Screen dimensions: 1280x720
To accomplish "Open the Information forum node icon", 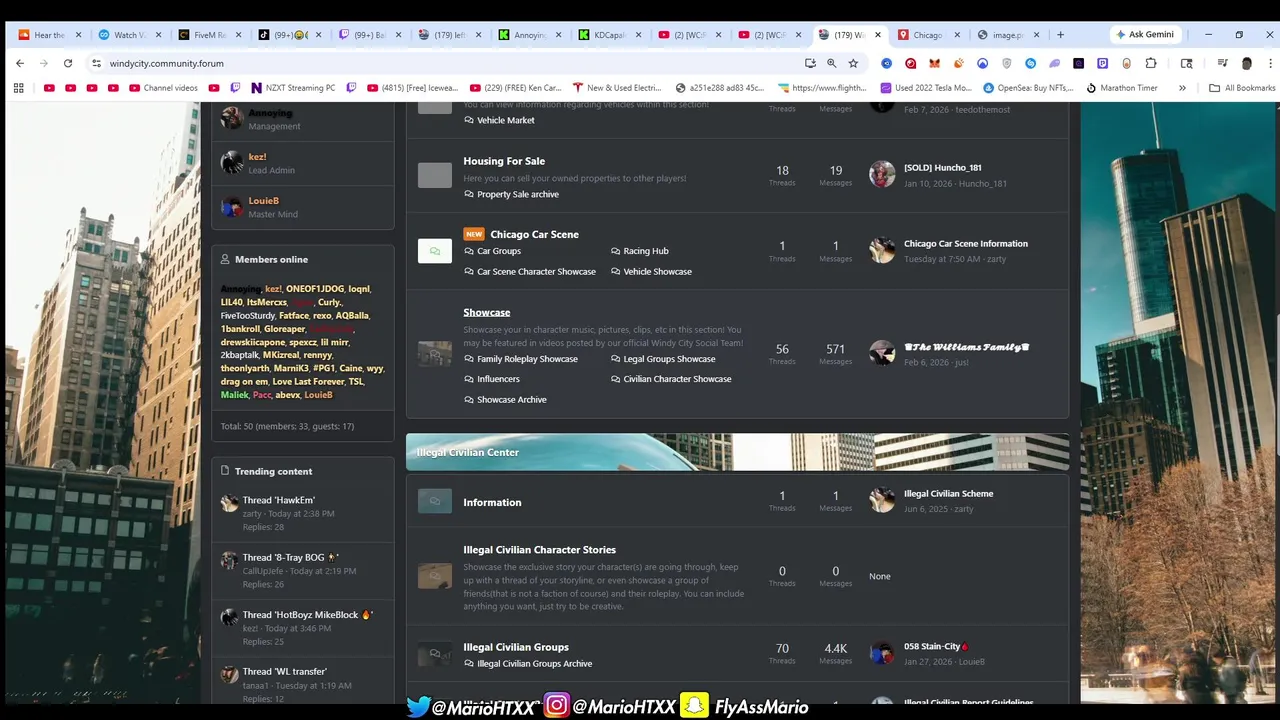I will [434, 502].
